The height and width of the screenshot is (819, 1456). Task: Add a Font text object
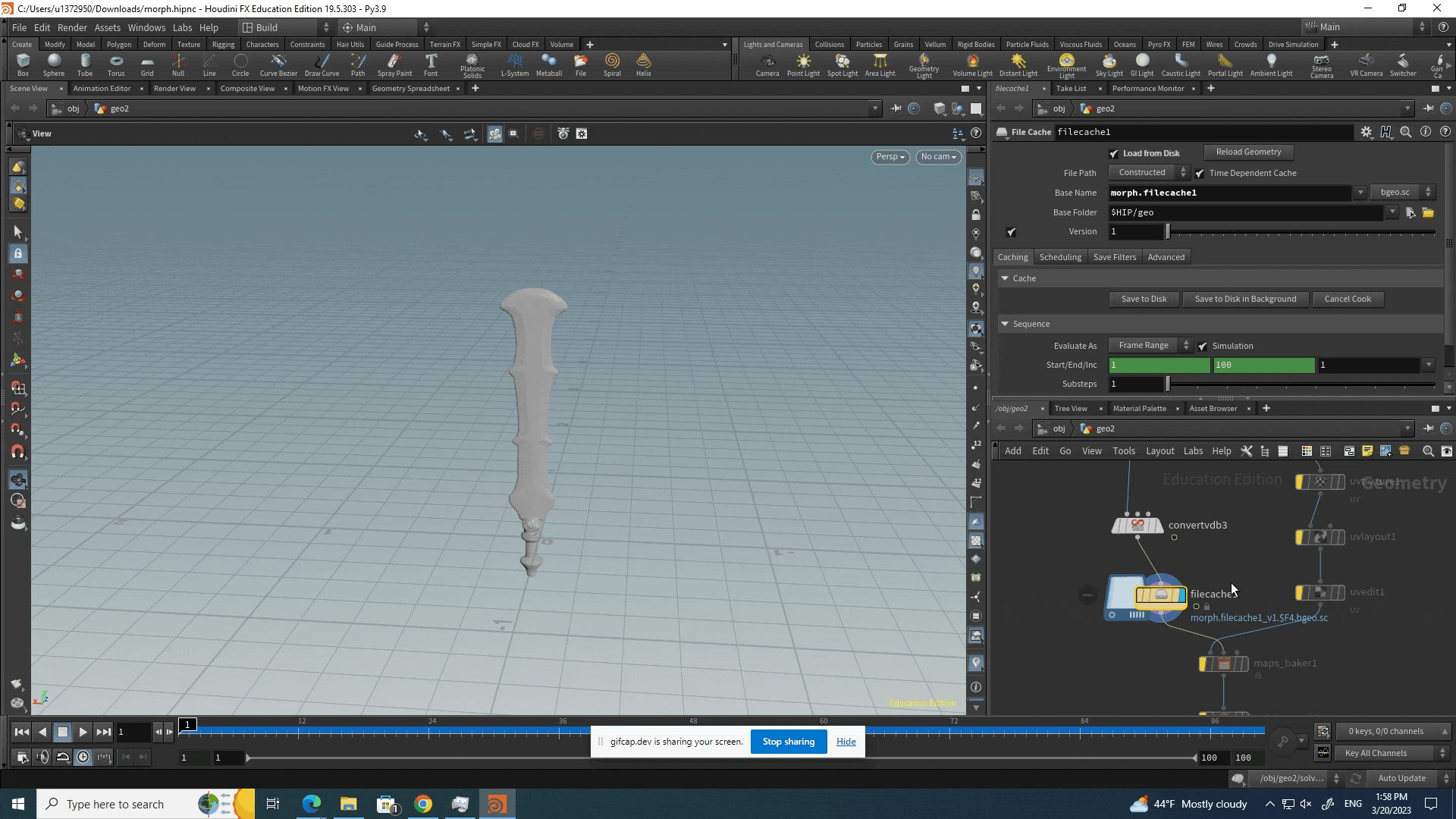pyautogui.click(x=431, y=64)
